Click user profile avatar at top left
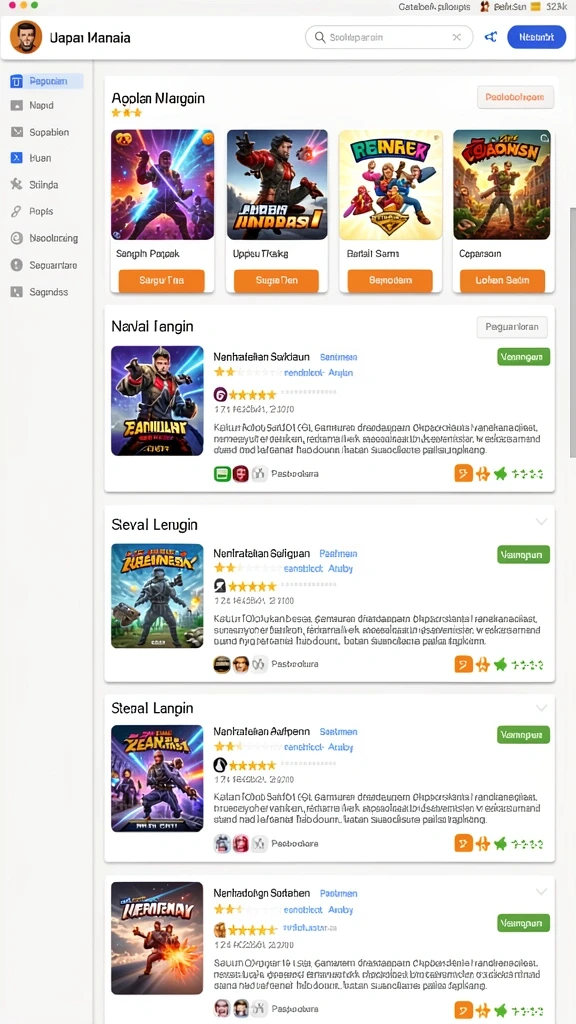 pyautogui.click(x=26, y=37)
